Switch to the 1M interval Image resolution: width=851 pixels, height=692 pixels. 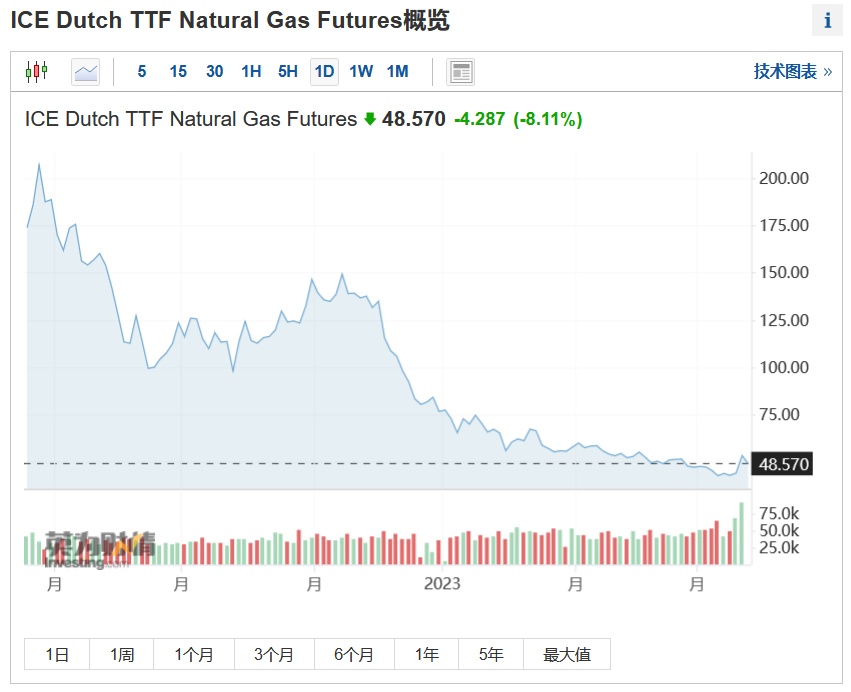coord(397,72)
